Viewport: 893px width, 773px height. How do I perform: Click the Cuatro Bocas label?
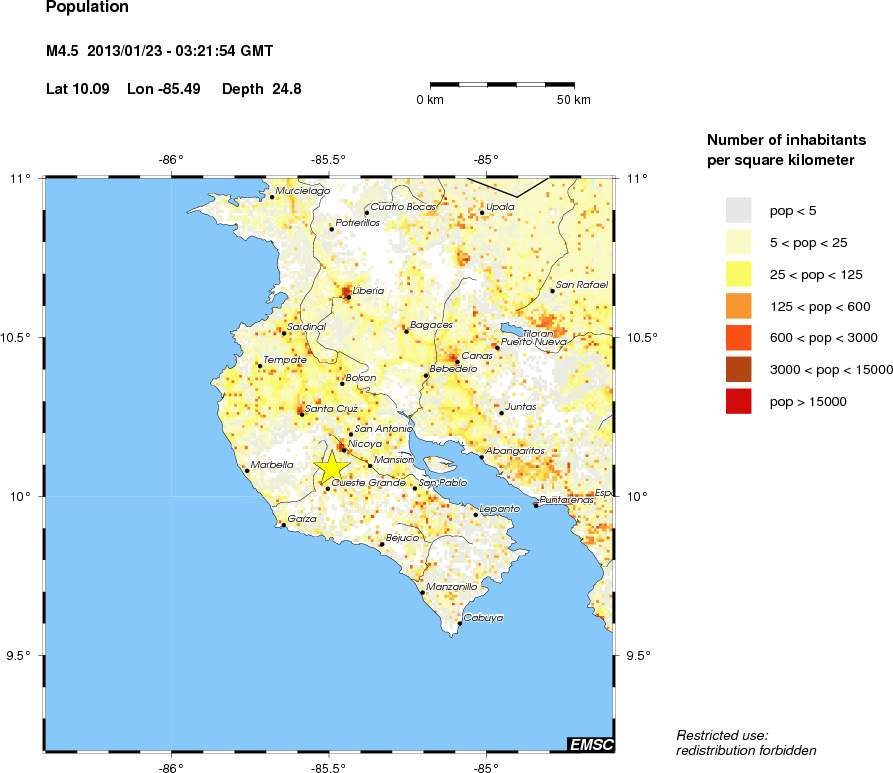(403, 207)
